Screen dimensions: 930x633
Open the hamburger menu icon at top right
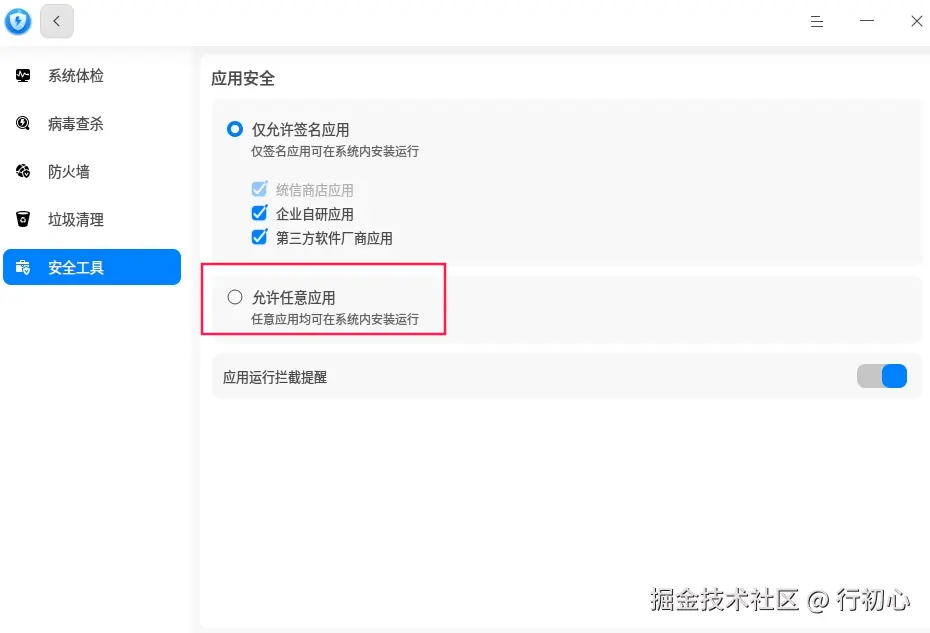coord(816,21)
